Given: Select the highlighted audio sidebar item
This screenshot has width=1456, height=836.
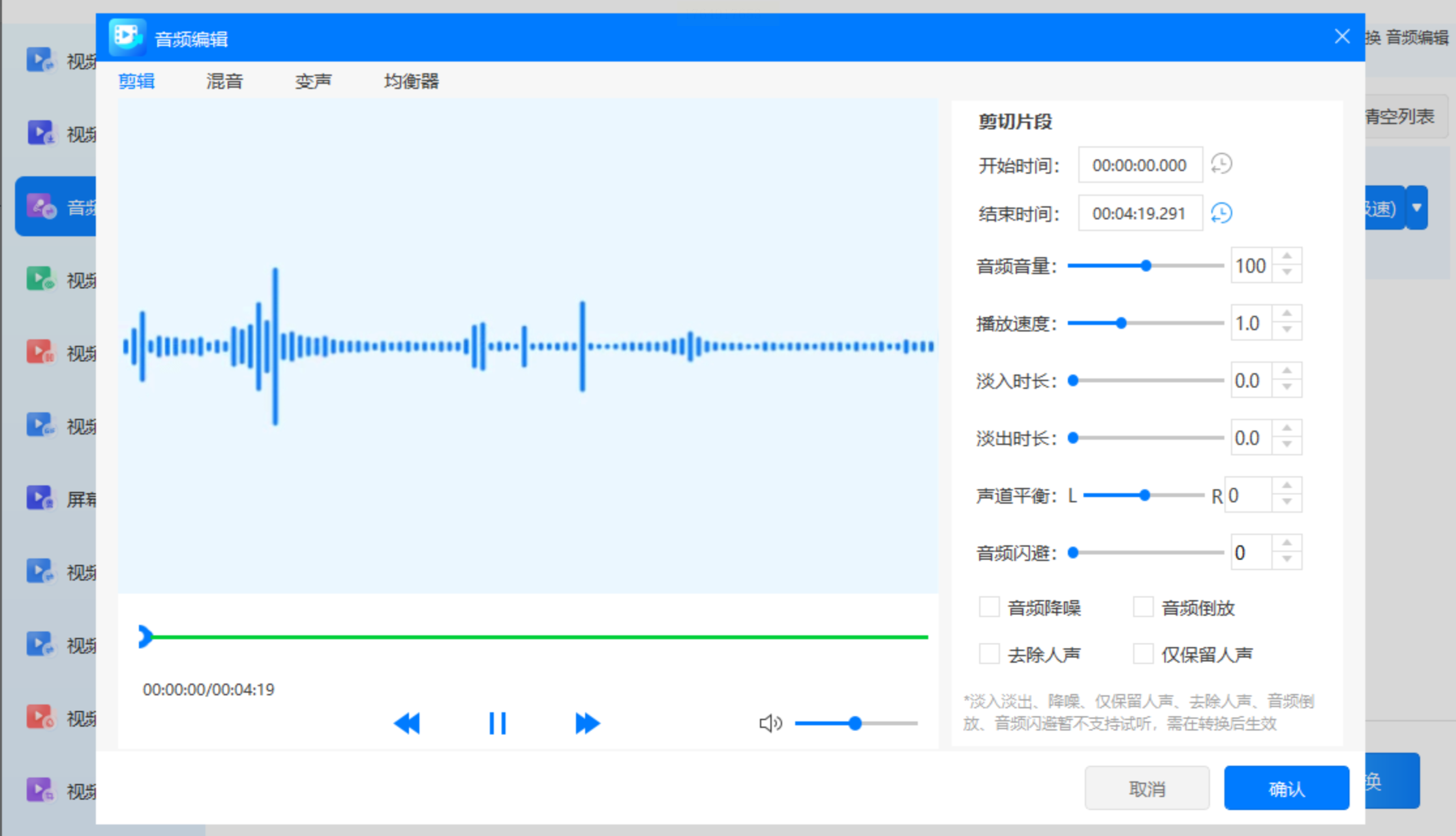Looking at the screenshot, I should tap(56, 207).
